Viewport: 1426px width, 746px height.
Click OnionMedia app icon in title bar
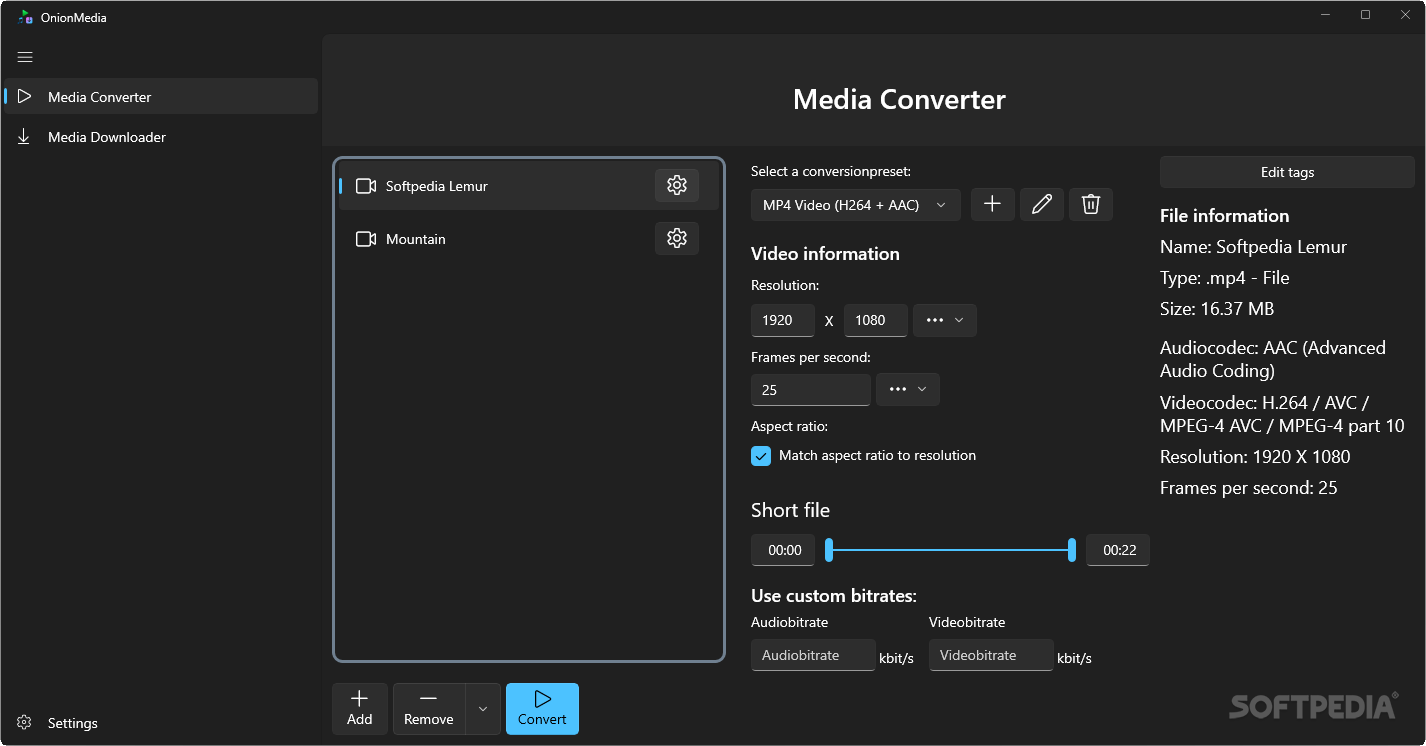pyautogui.click(x=26, y=17)
